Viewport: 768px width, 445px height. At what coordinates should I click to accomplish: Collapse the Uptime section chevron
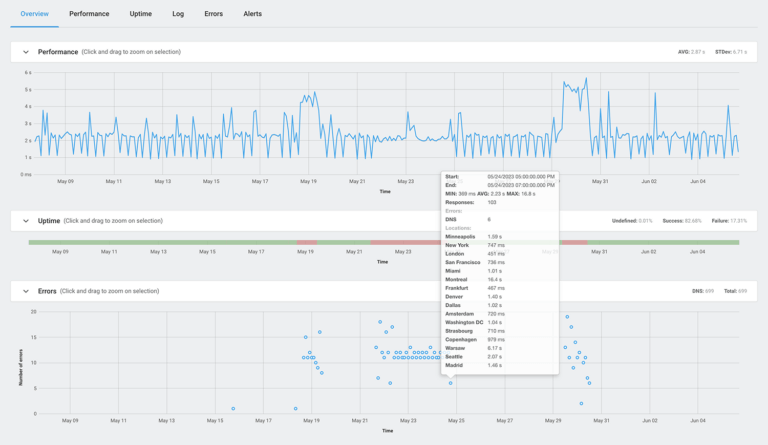26,221
